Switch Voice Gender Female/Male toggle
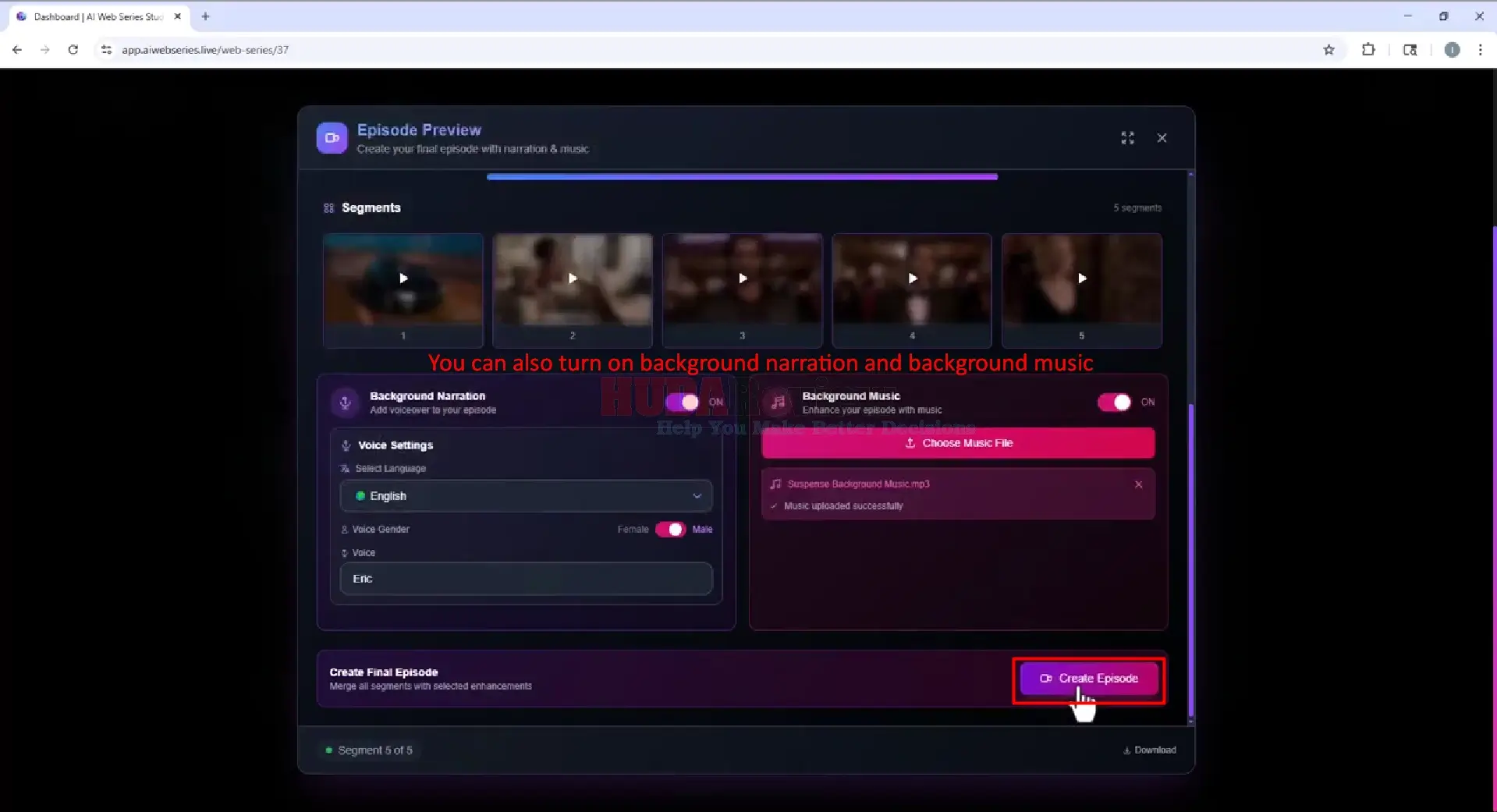Viewport: 1497px width, 812px height. click(x=670, y=530)
